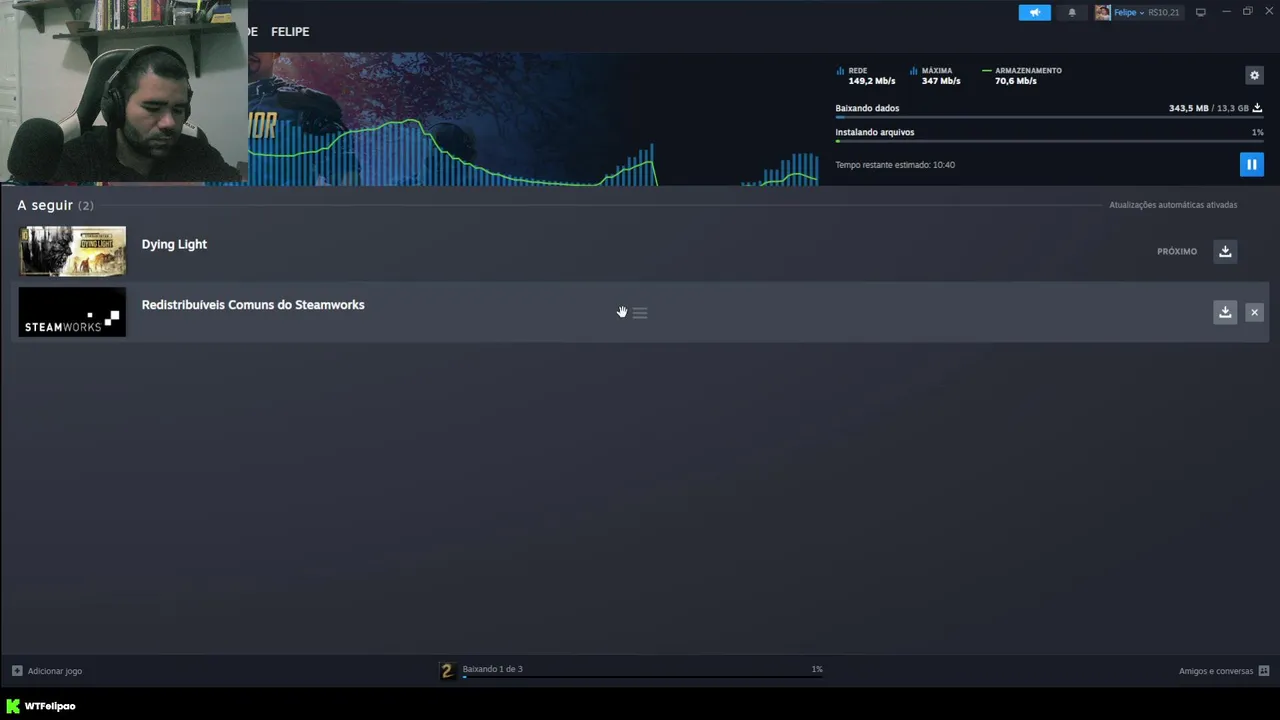The height and width of the screenshot is (720, 1280).
Task: Click the WTFelipao channel name
Action: [50, 706]
